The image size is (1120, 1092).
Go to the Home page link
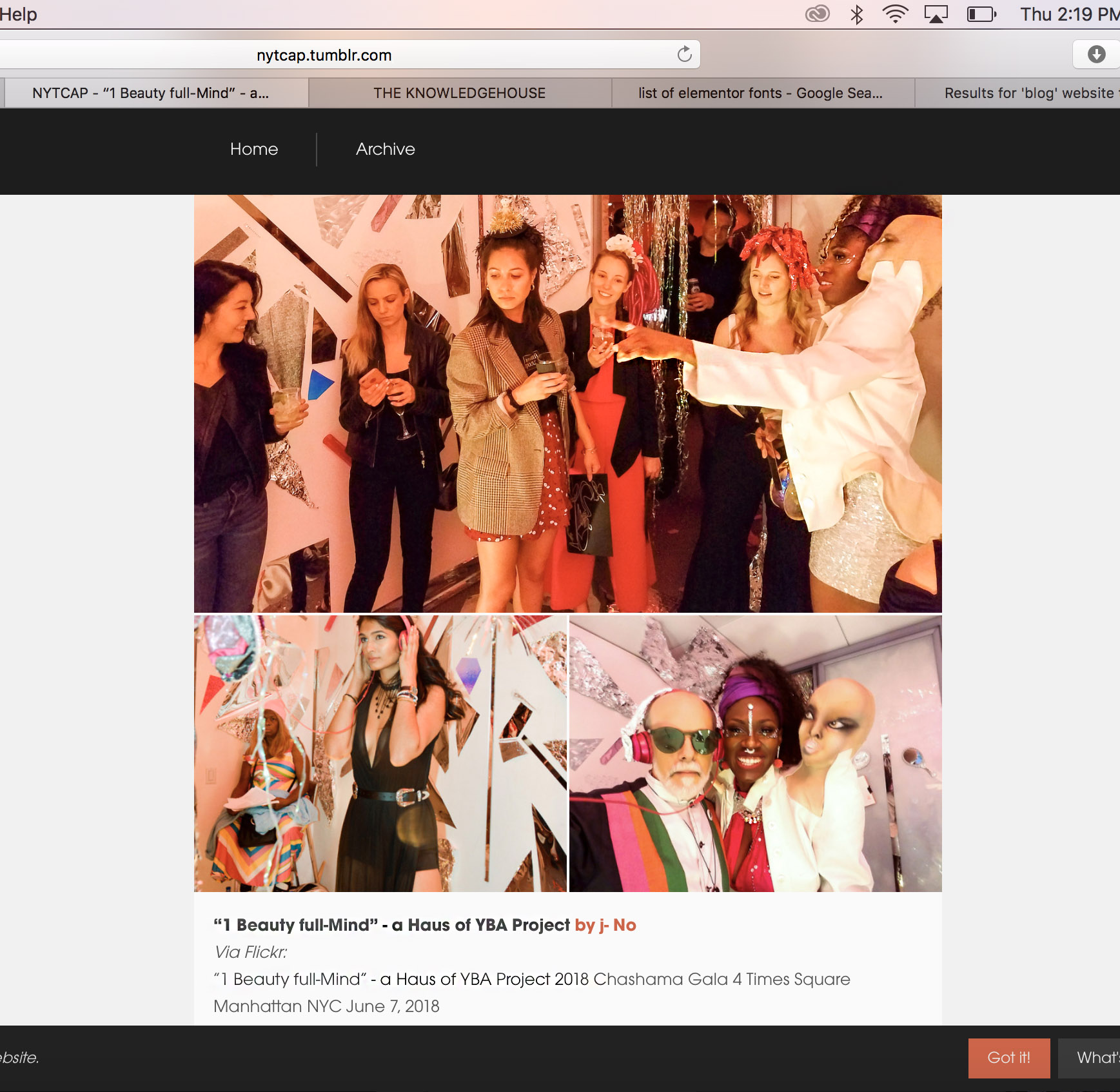(254, 149)
